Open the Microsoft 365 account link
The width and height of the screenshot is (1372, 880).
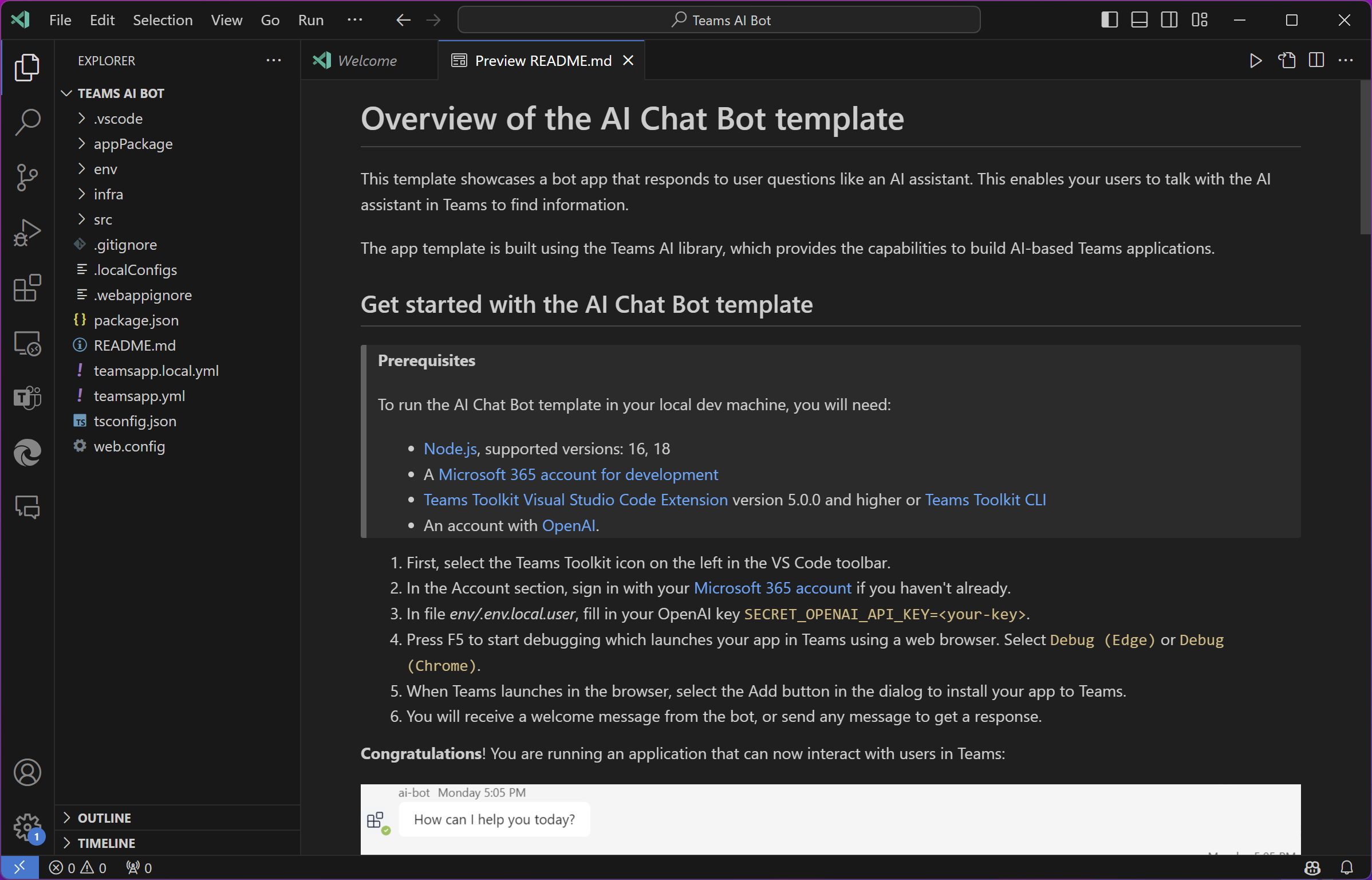(773, 587)
